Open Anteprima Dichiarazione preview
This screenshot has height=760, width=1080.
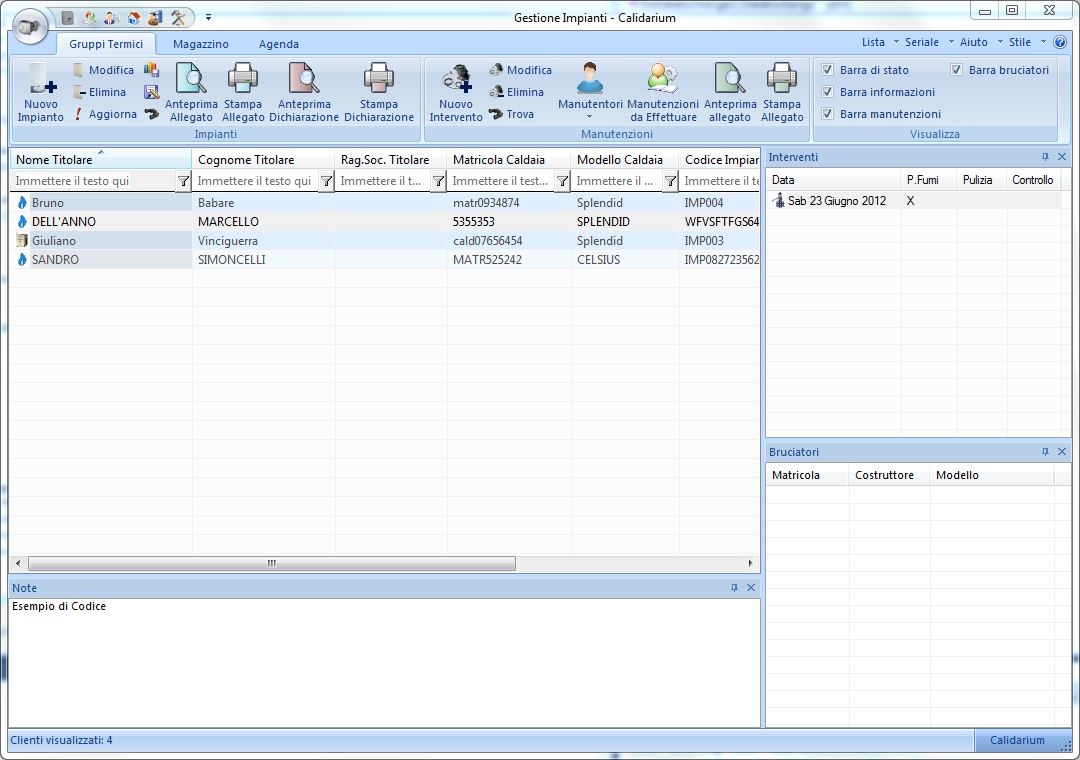click(x=304, y=92)
